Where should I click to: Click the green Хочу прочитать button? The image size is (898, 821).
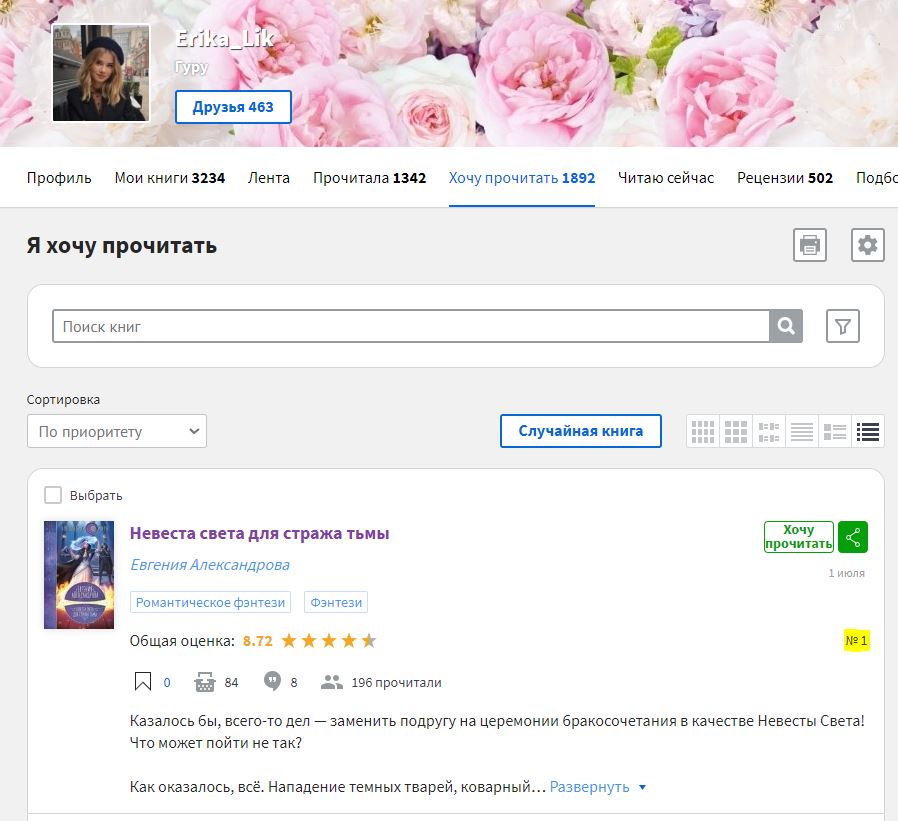click(799, 537)
